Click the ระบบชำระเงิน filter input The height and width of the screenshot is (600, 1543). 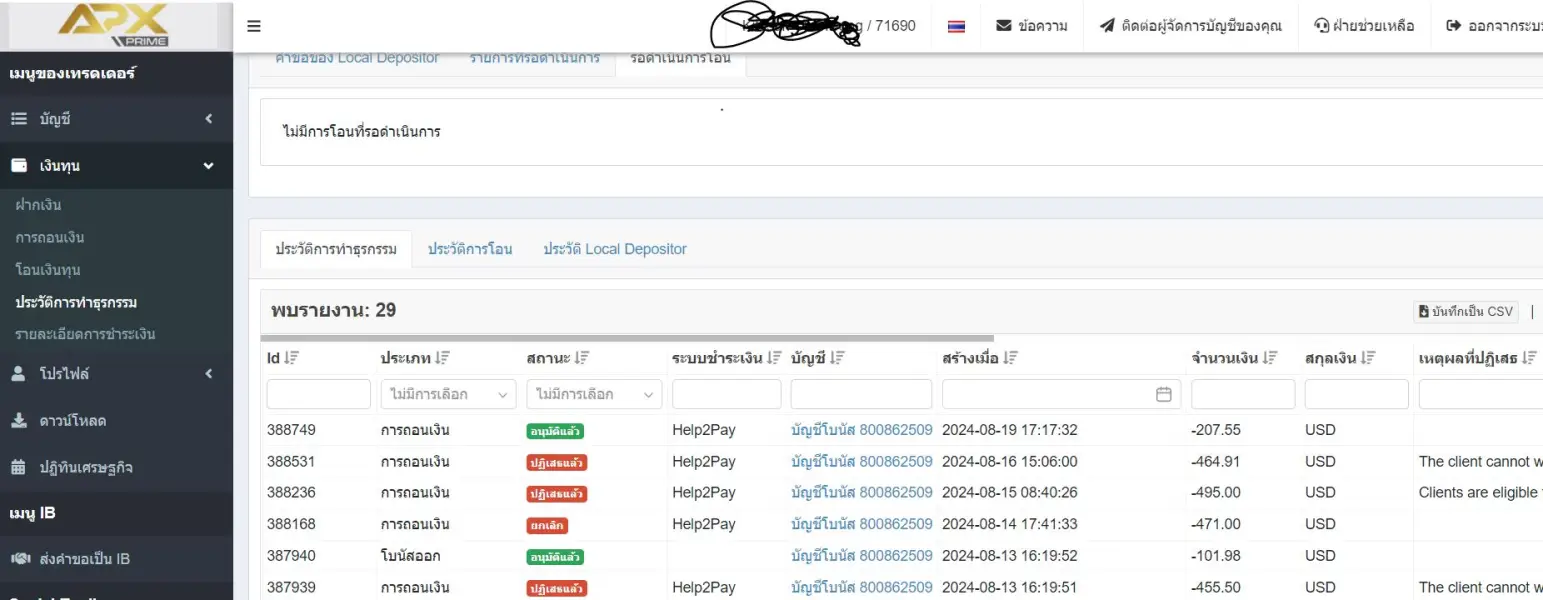tap(727, 394)
